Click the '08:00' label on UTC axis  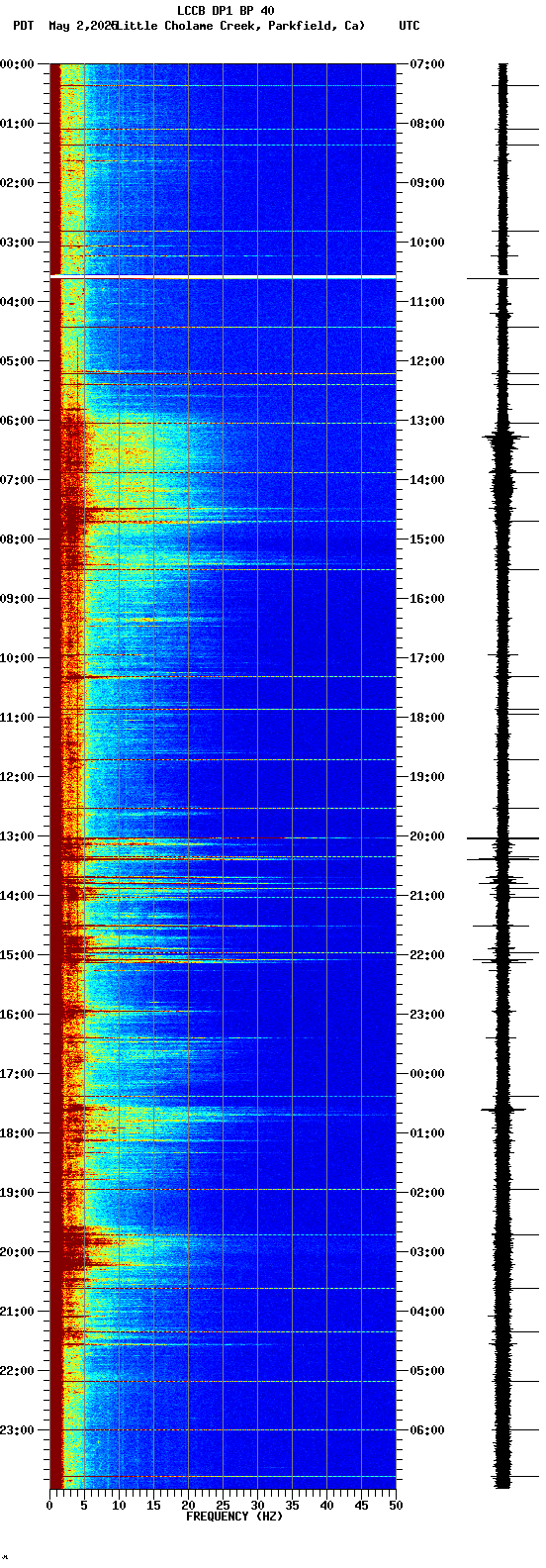click(x=427, y=124)
